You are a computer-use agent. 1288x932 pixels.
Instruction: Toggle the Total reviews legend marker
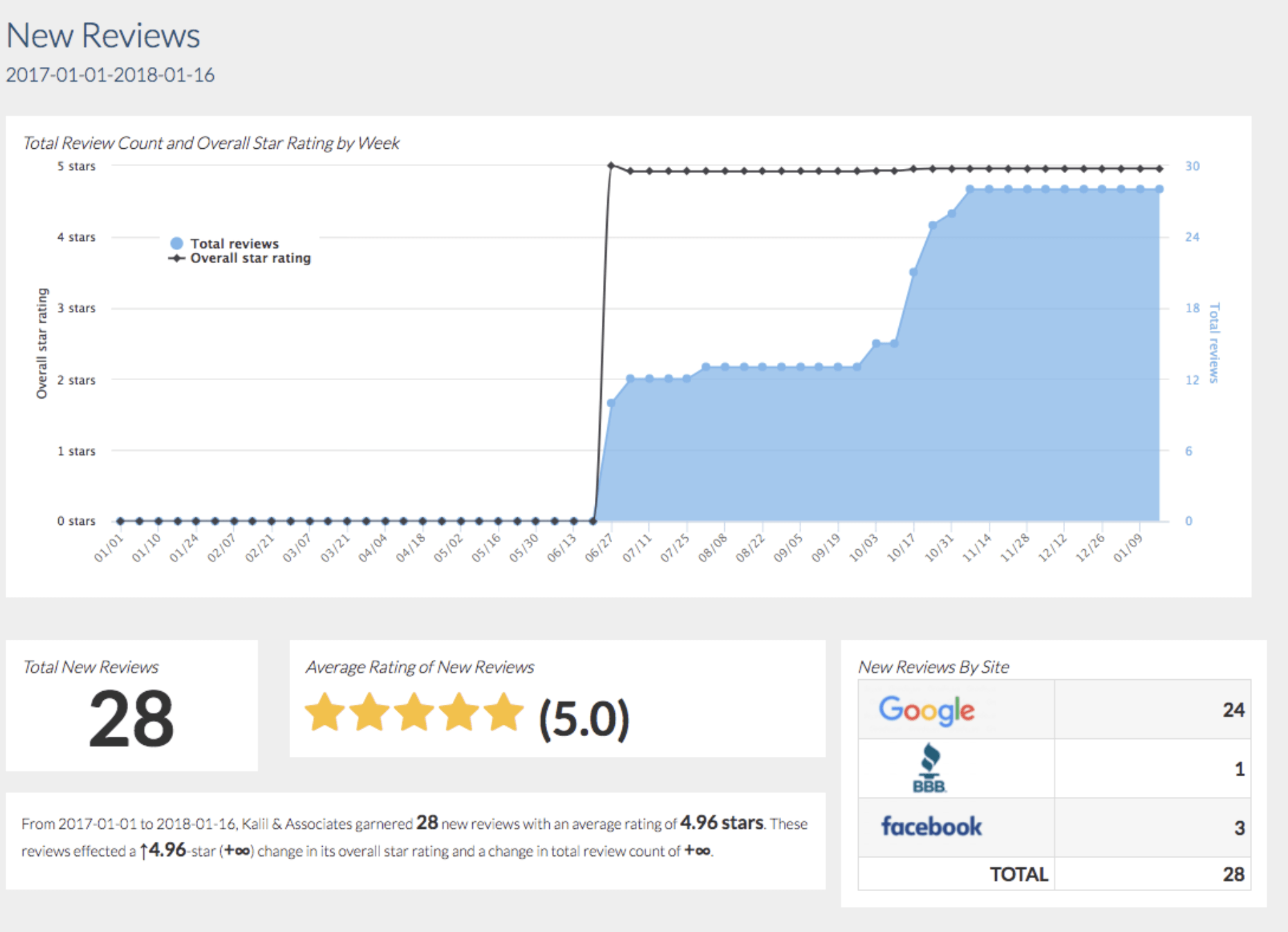click(x=177, y=244)
